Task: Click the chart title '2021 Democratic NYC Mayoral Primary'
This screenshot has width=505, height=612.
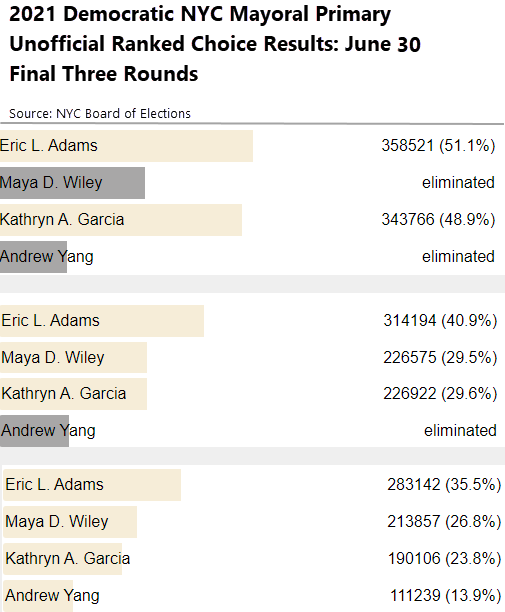Action: tap(200, 14)
